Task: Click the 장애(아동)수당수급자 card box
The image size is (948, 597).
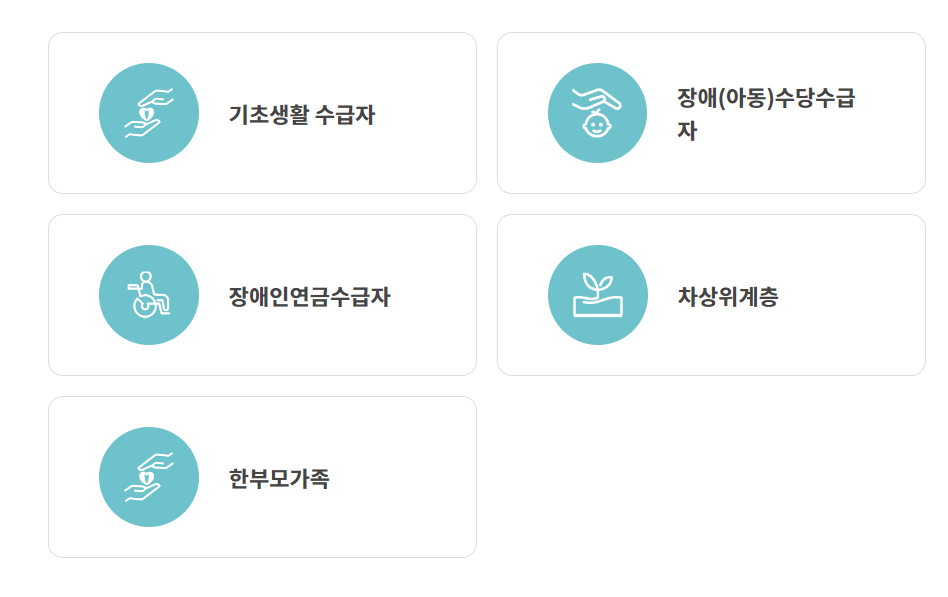Action: 711,113
